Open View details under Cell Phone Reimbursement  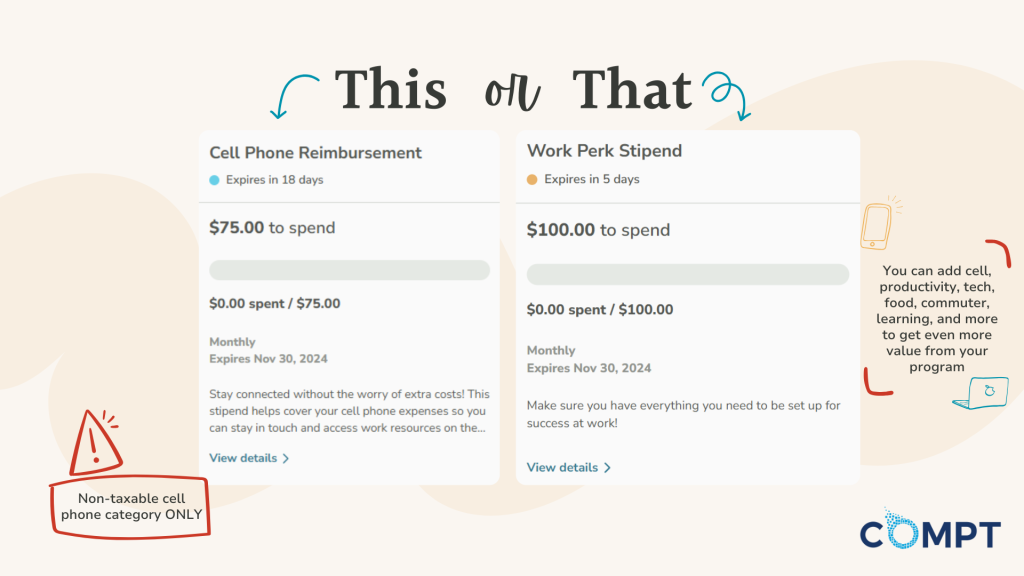[245, 458]
